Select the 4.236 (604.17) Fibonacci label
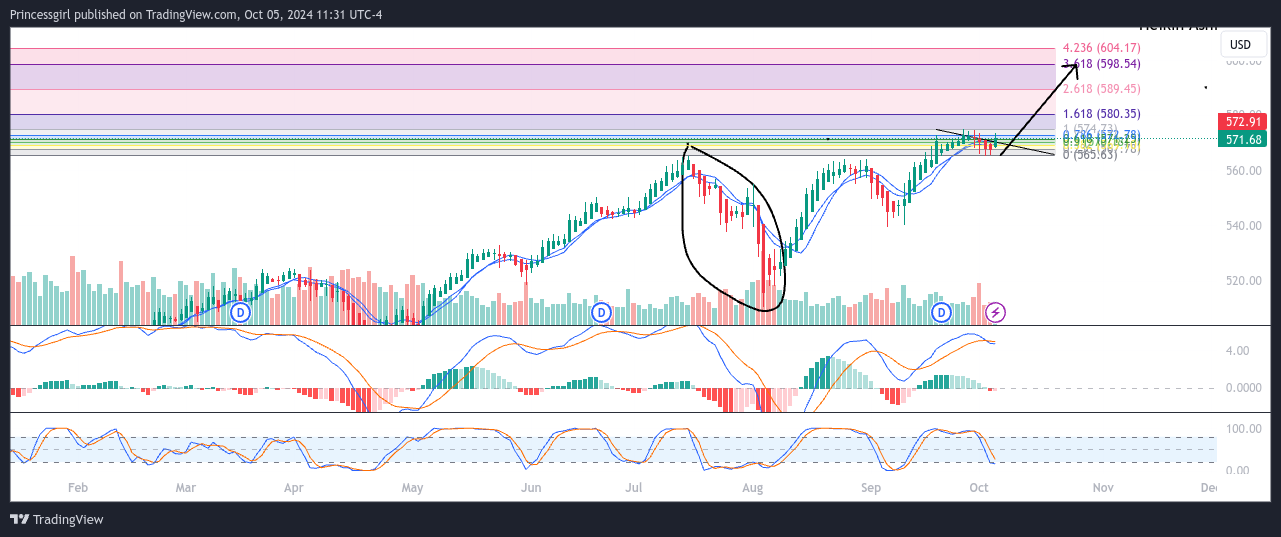Viewport: 1281px width, 537px height. point(1101,48)
